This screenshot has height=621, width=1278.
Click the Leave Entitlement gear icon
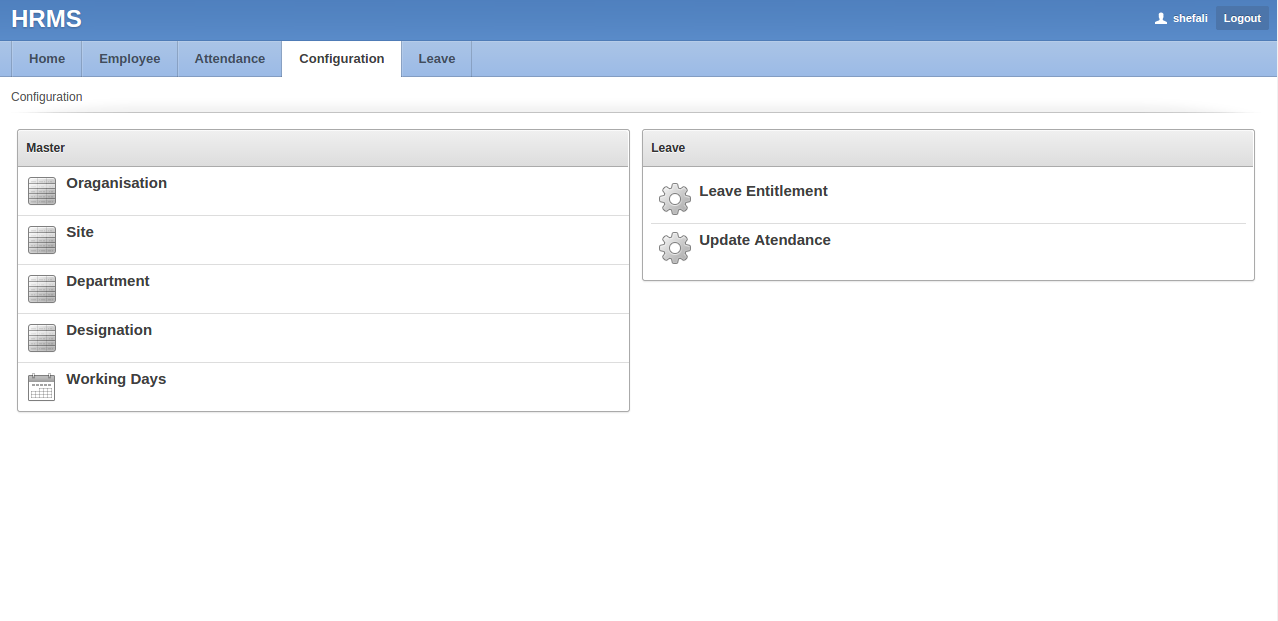click(675, 199)
